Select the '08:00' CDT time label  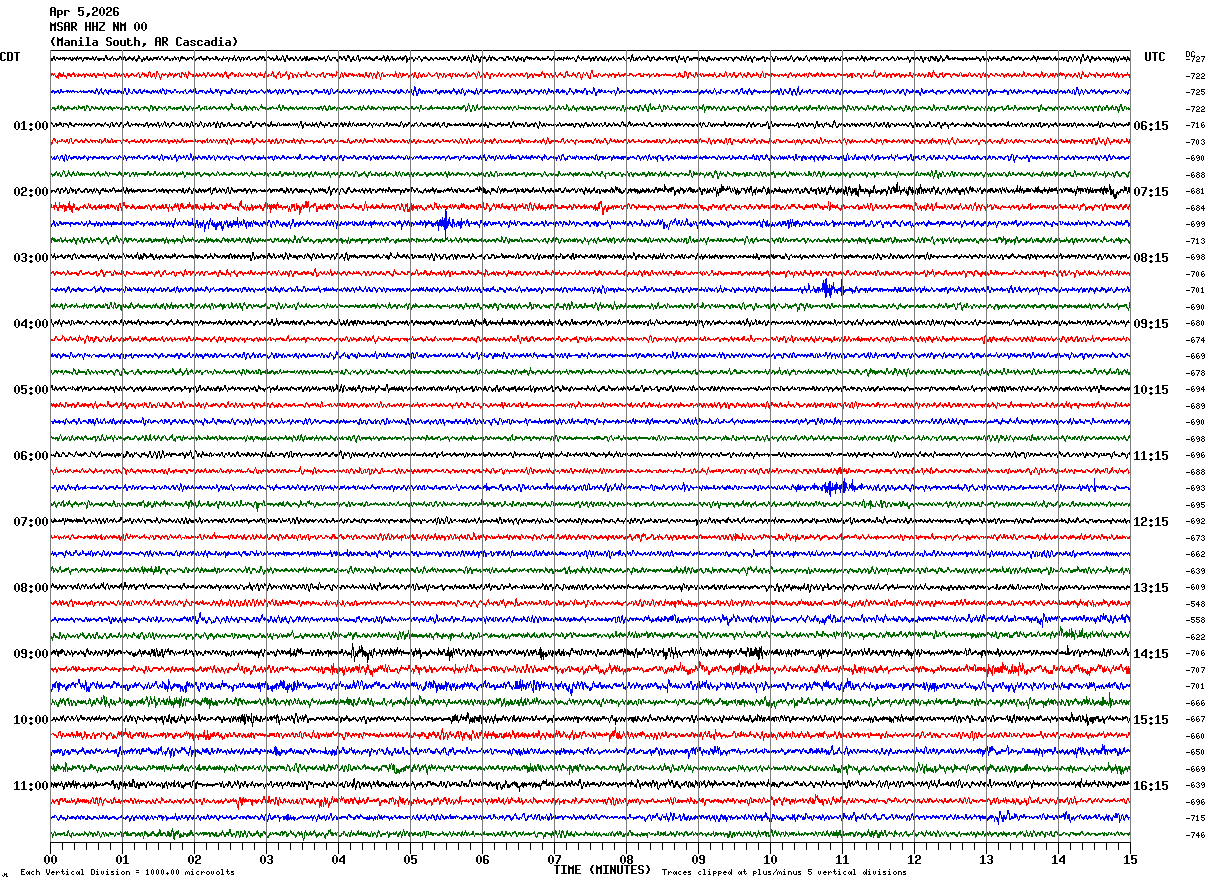coord(31,588)
